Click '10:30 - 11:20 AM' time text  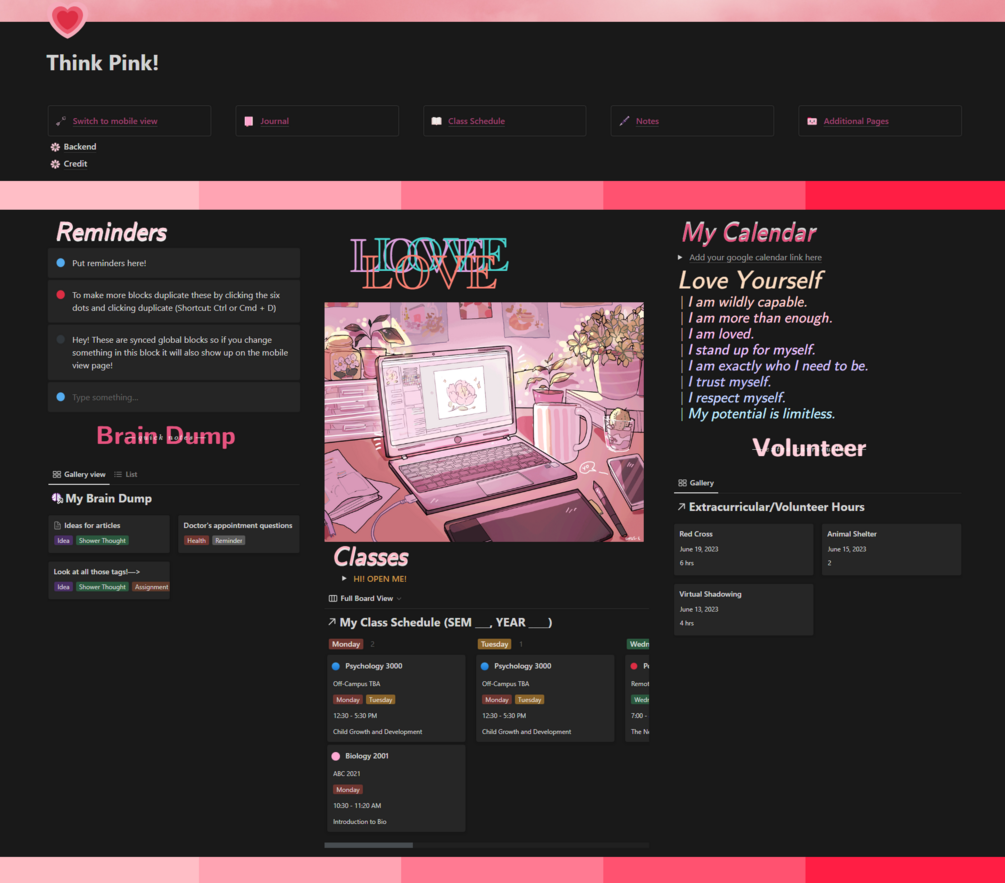357,805
